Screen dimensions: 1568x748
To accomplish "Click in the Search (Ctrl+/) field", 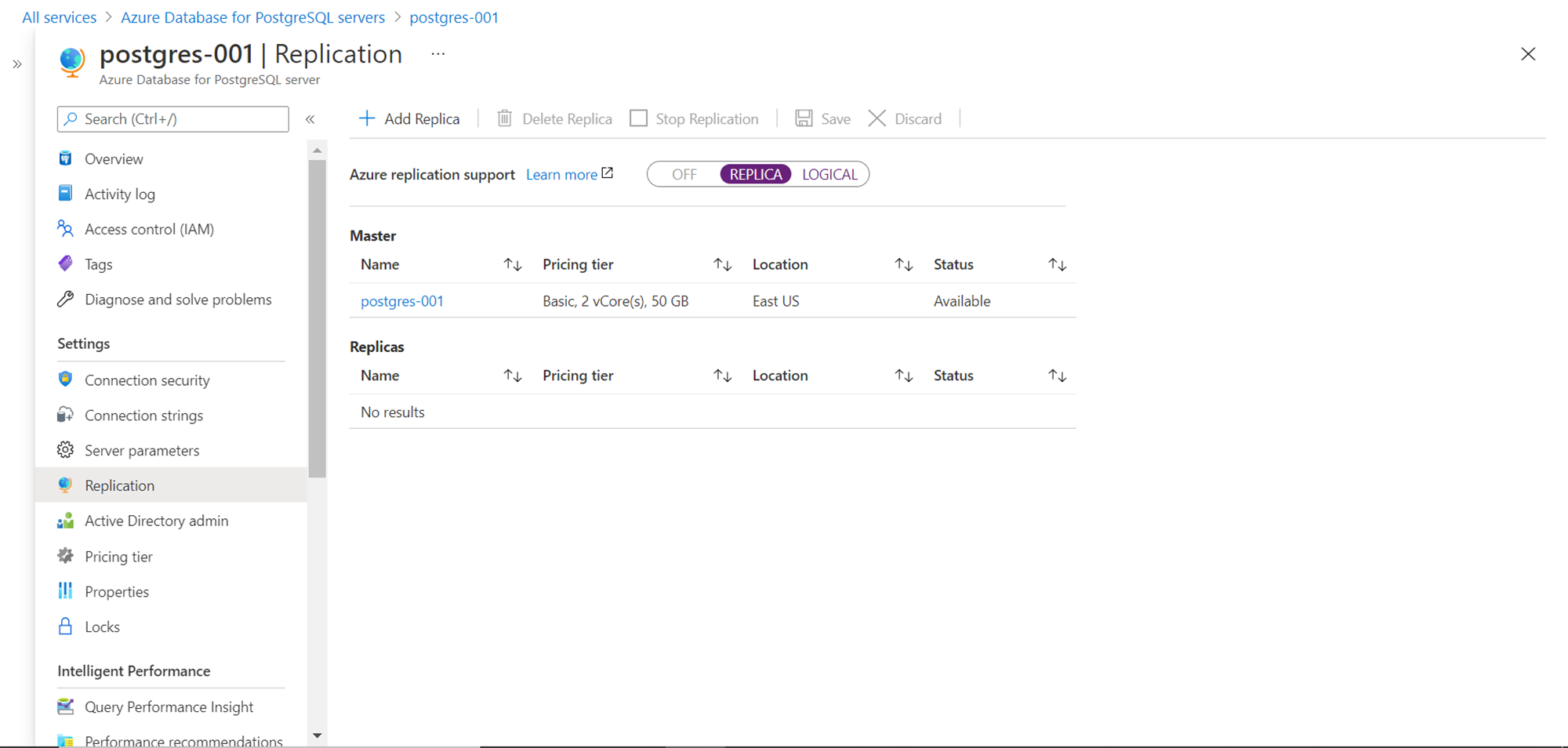I will click(x=173, y=118).
